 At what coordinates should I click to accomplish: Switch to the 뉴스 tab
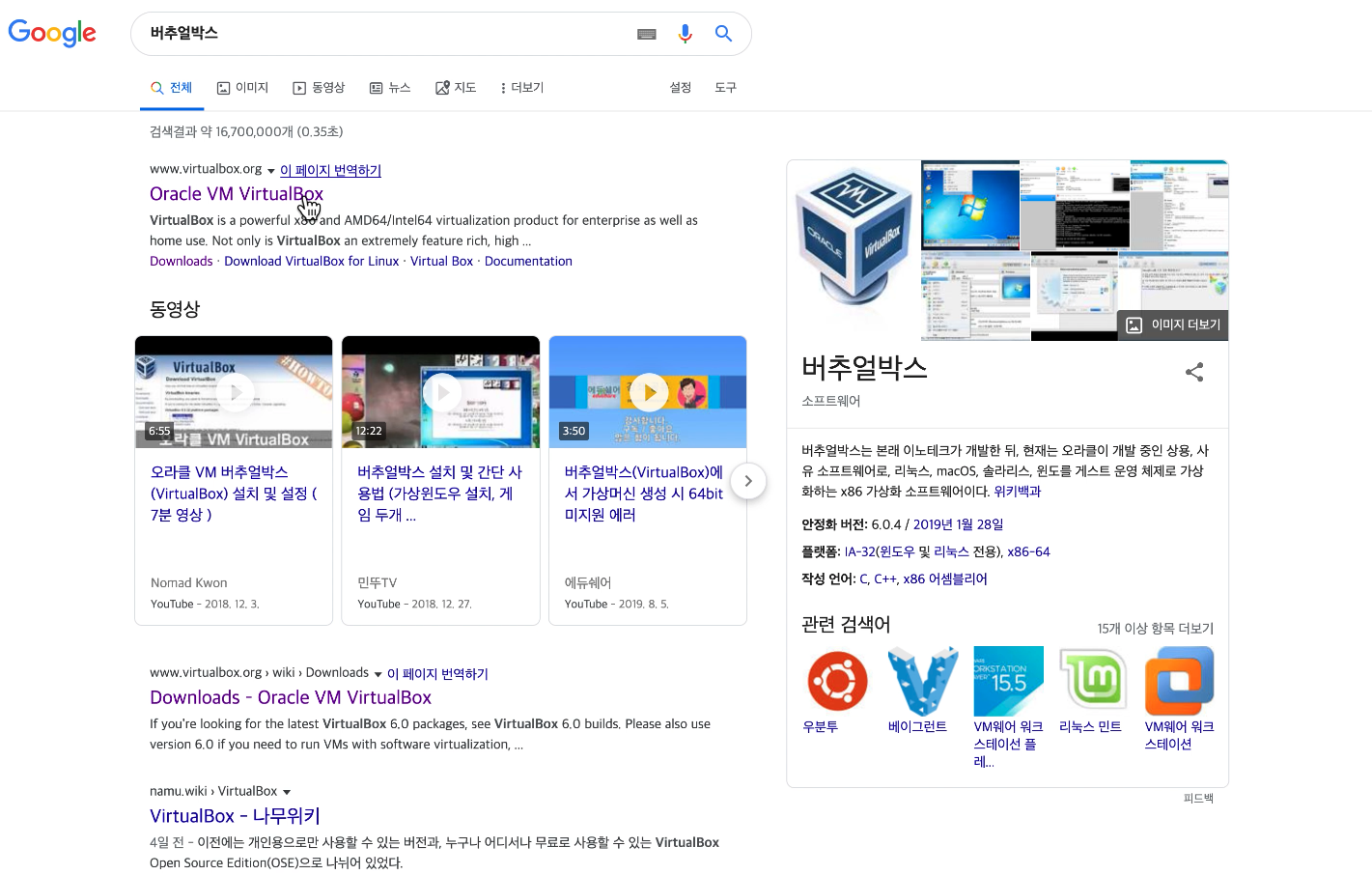point(390,88)
